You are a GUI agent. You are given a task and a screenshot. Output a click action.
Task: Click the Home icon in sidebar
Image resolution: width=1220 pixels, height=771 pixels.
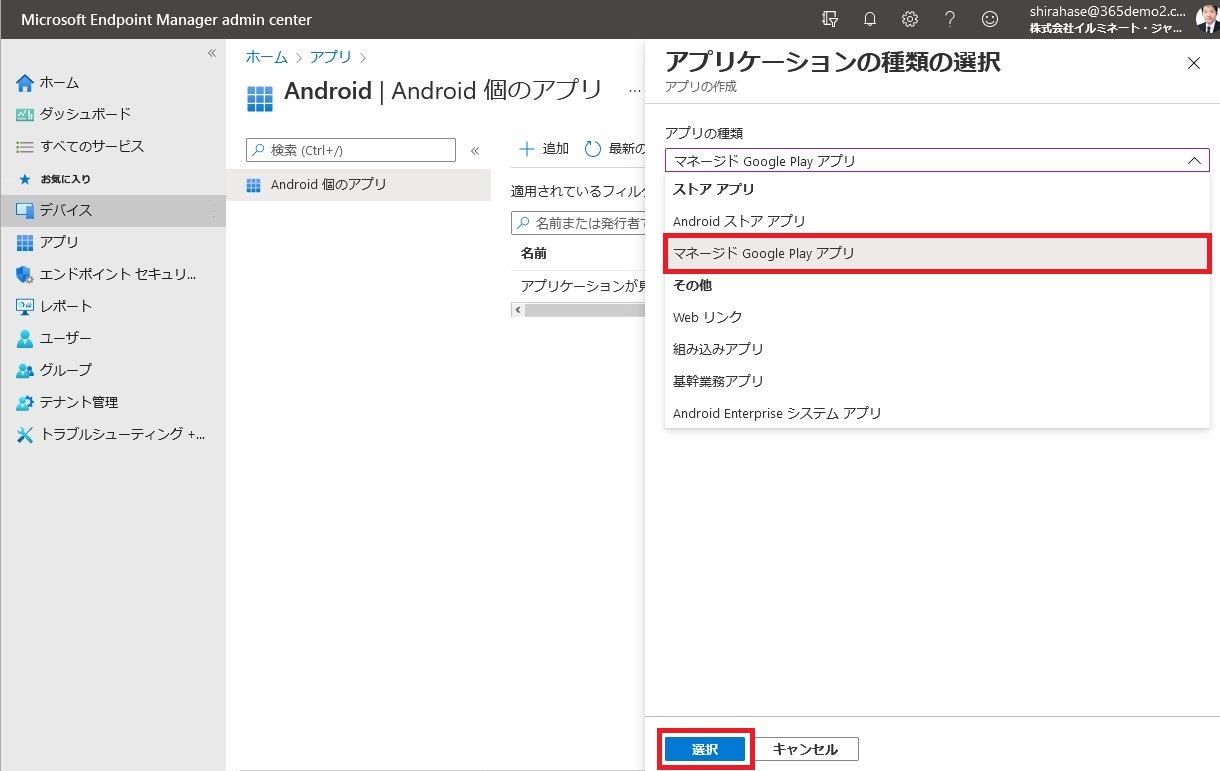(x=25, y=82)
